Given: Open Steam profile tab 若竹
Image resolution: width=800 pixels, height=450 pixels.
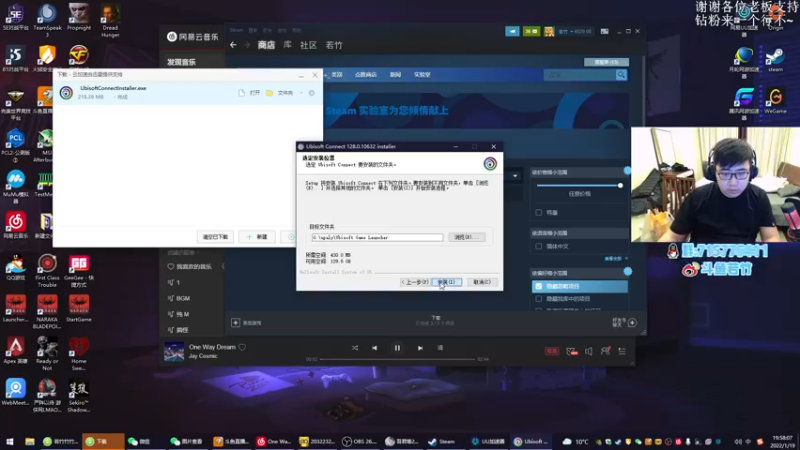Looking at the screenshot, I should tap(334, 45).
